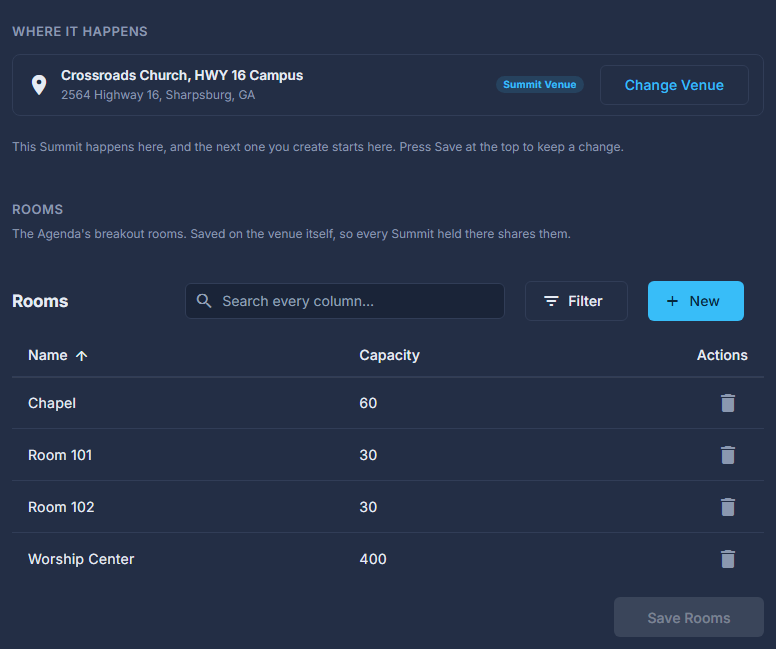Screen dimensions: 776x649
Task: Remove Room 102 using its trash icon
Action: [728, 507]
